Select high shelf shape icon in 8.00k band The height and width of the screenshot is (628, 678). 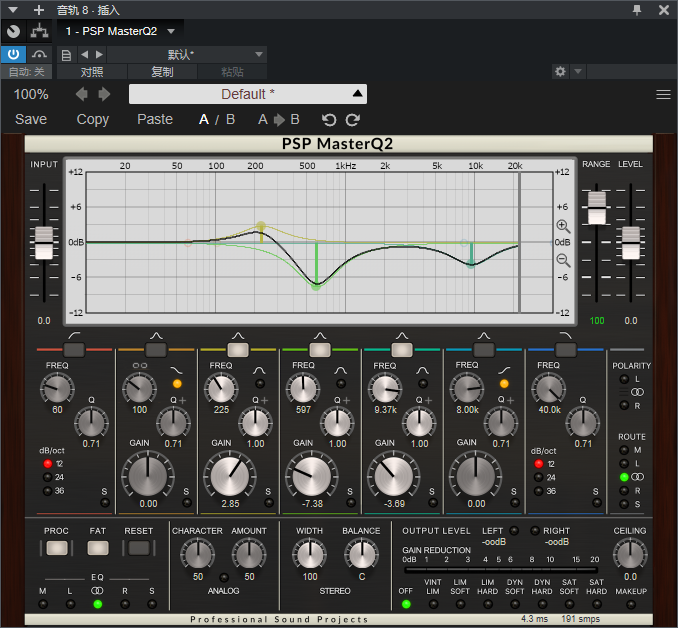tap(504, 370)
